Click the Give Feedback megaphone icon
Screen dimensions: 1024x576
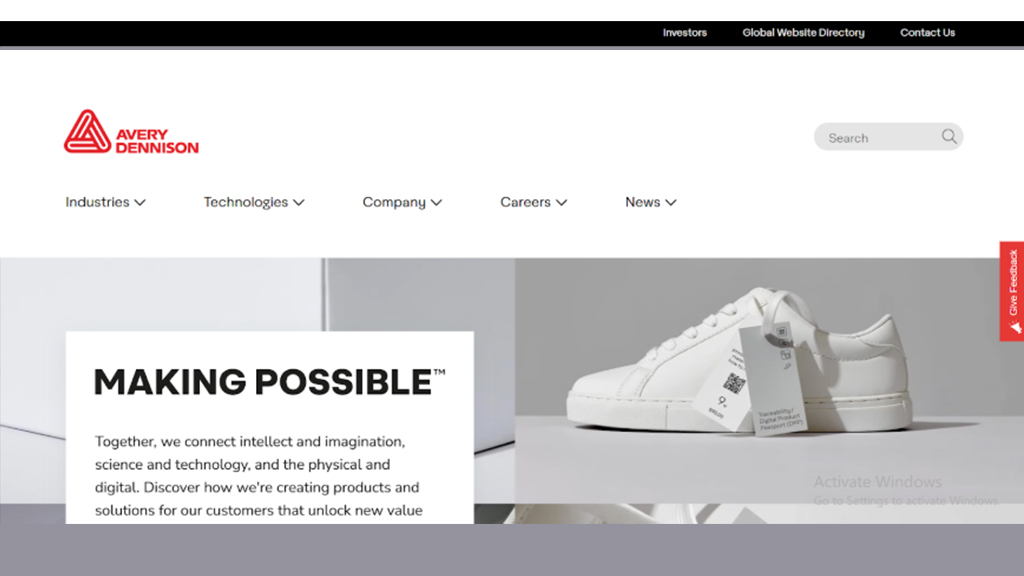[x=1016, y=327]
